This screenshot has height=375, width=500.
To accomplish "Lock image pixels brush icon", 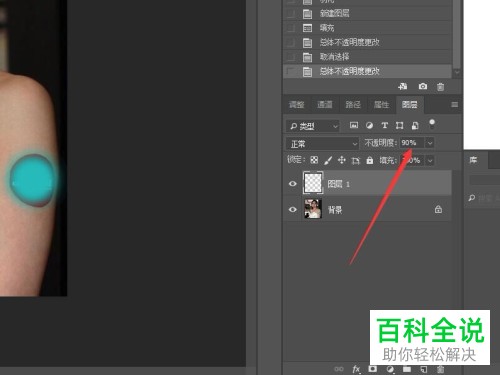I will pos(328,160).
